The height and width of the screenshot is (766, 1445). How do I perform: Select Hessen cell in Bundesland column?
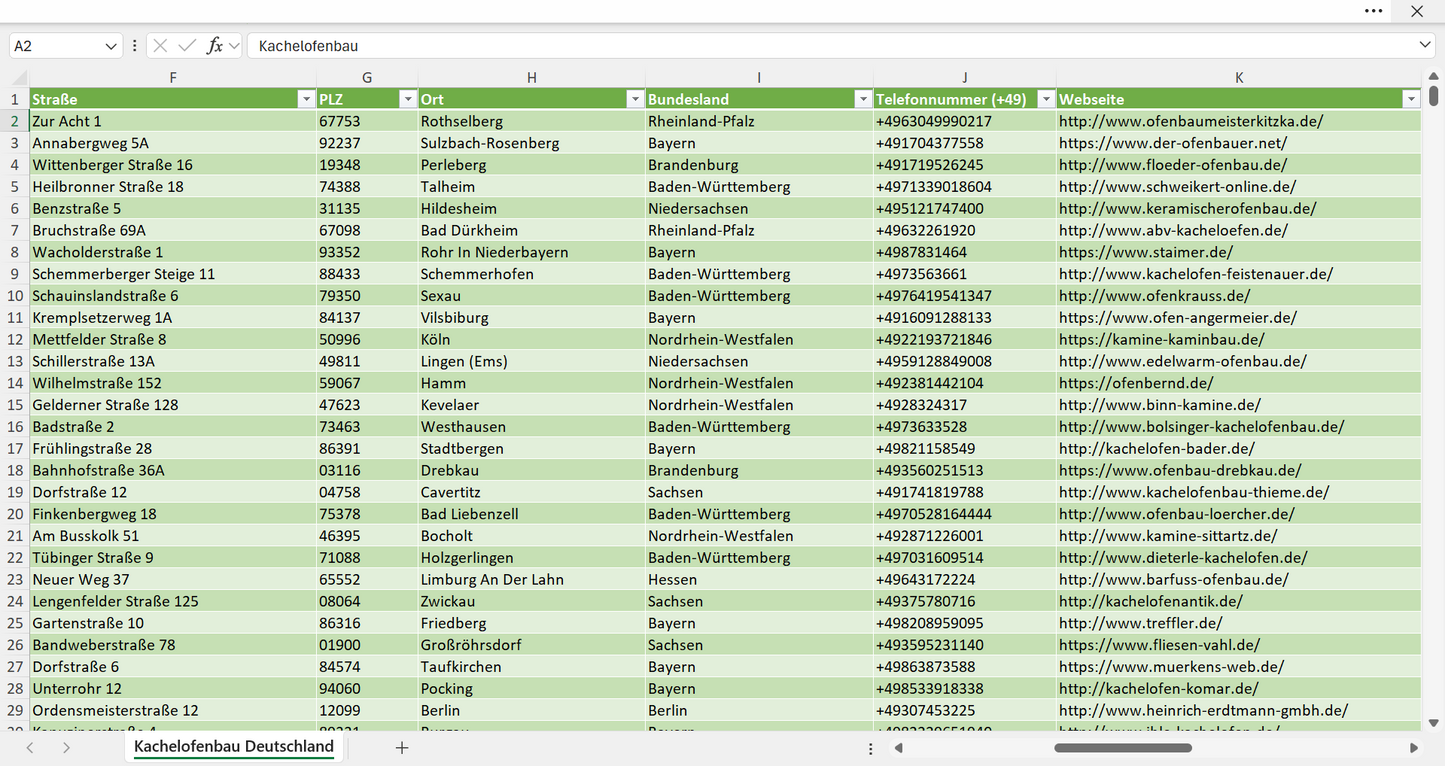click(x=759, y=579)
